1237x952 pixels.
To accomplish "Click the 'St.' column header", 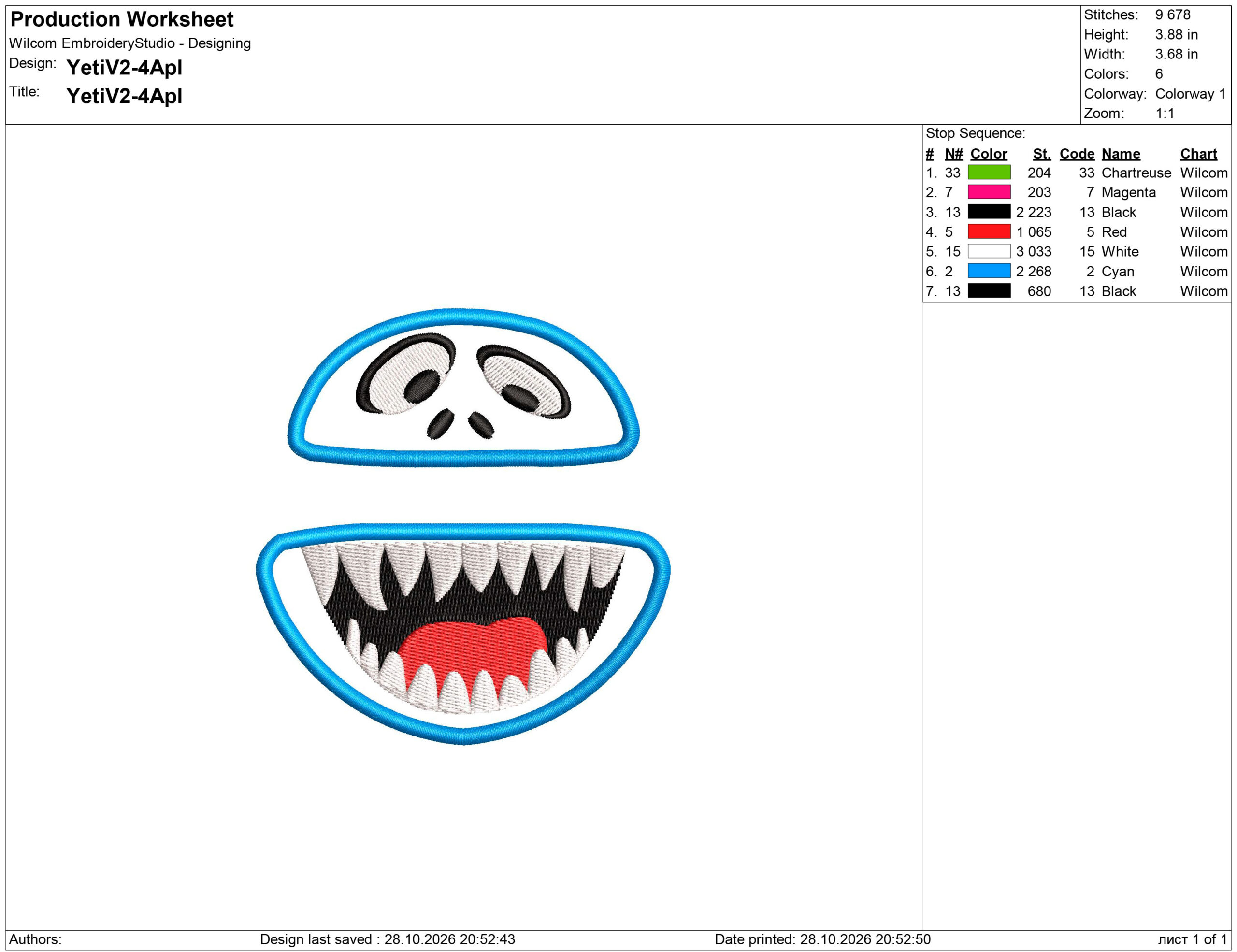I will click(1042, 154).
